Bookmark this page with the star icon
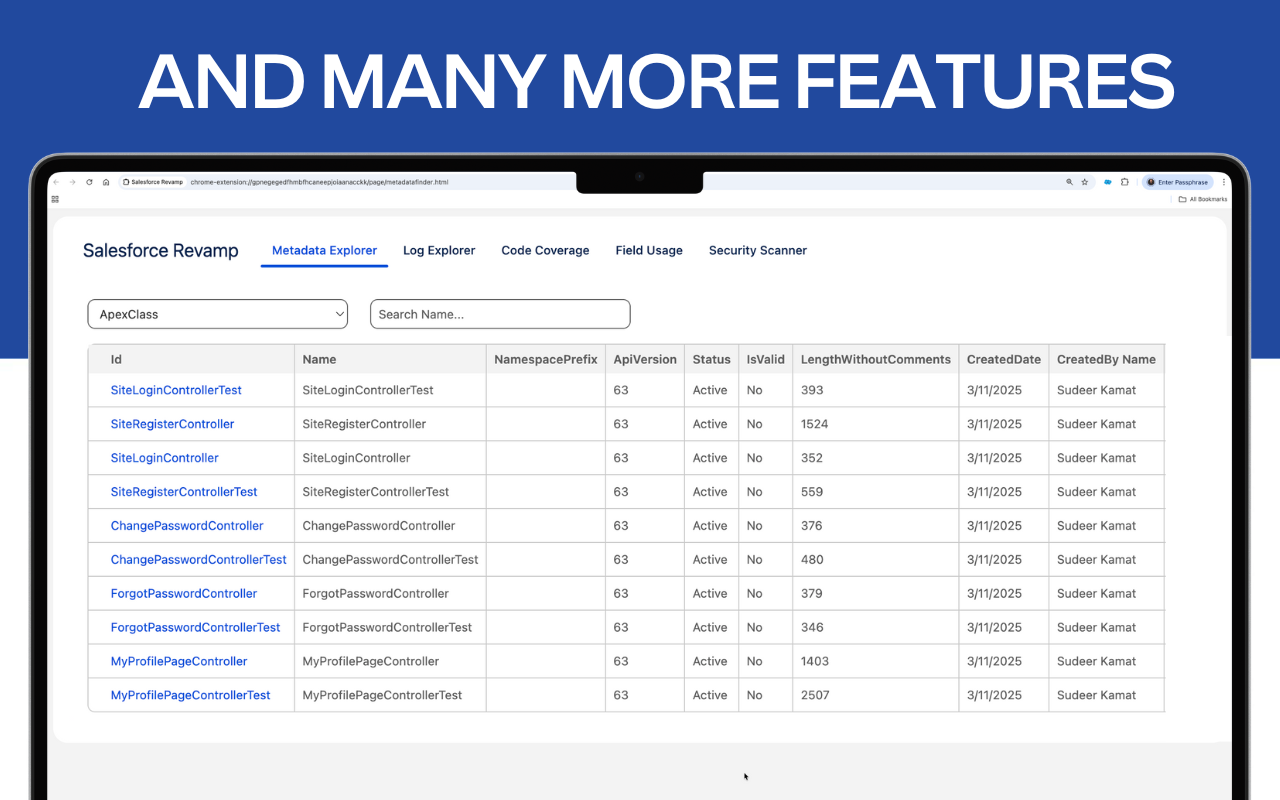This screenshot has width=1280, height=800. pos(1085,182)
